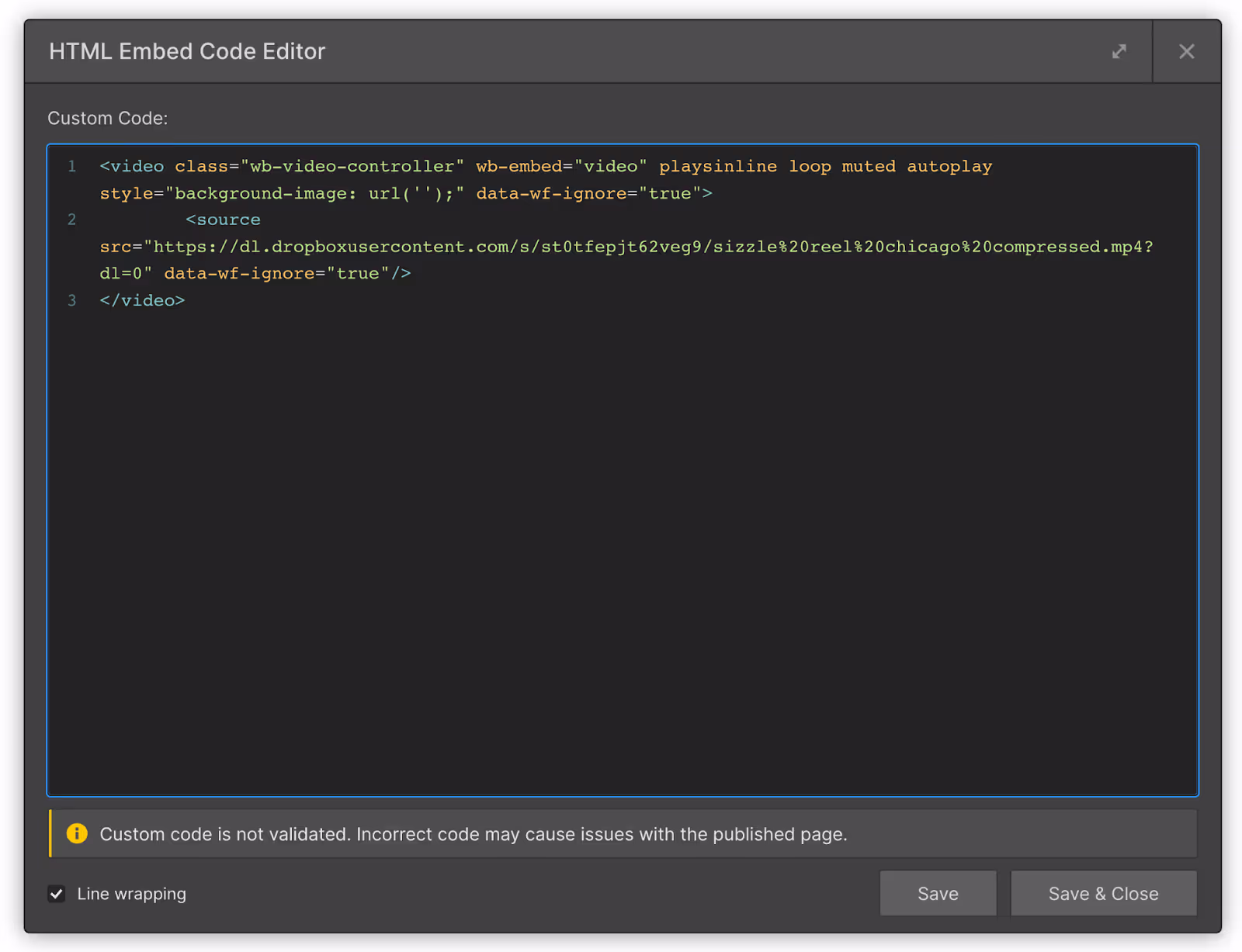
Task: Click dl=0 data-wf-ignore text on line 2
Action: coord(255,273)
